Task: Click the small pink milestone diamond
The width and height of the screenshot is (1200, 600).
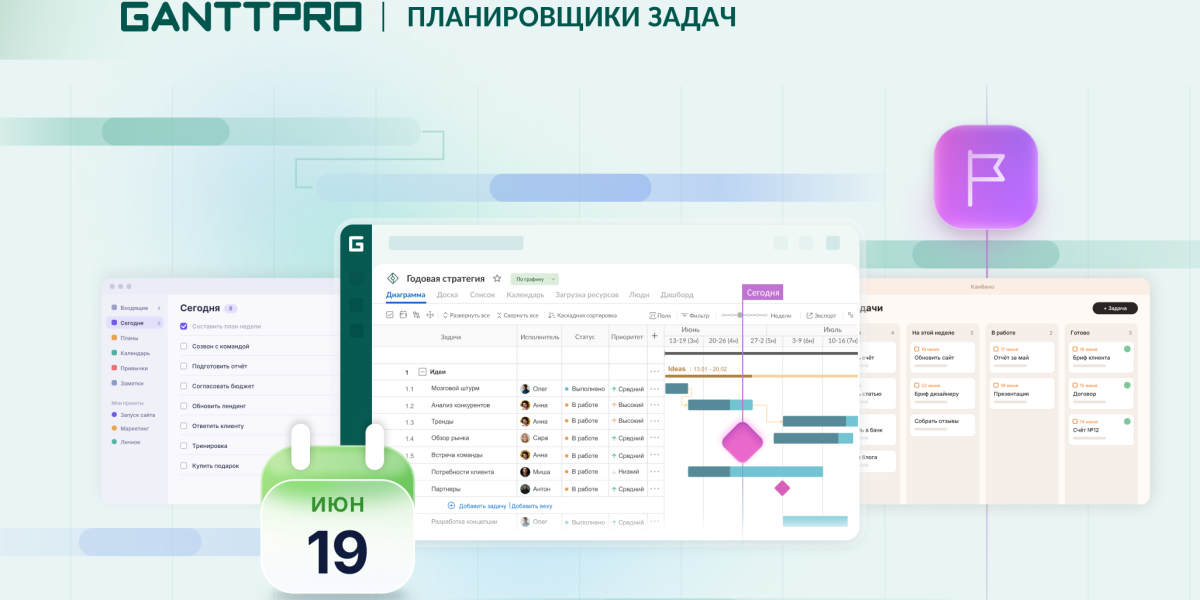Action: pos(782,488)
